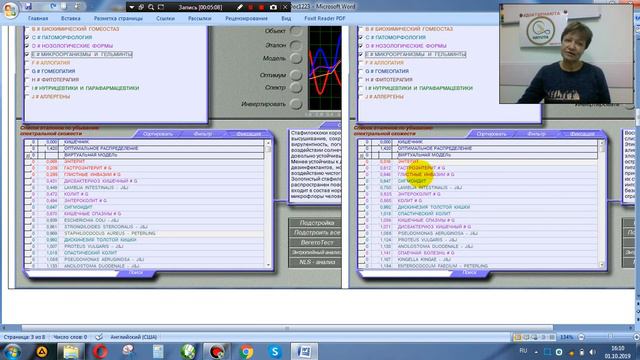The height and width of the screenshot is (360, 640).
Task: Show hidden tray icons arrow
Action: [536, 352]
